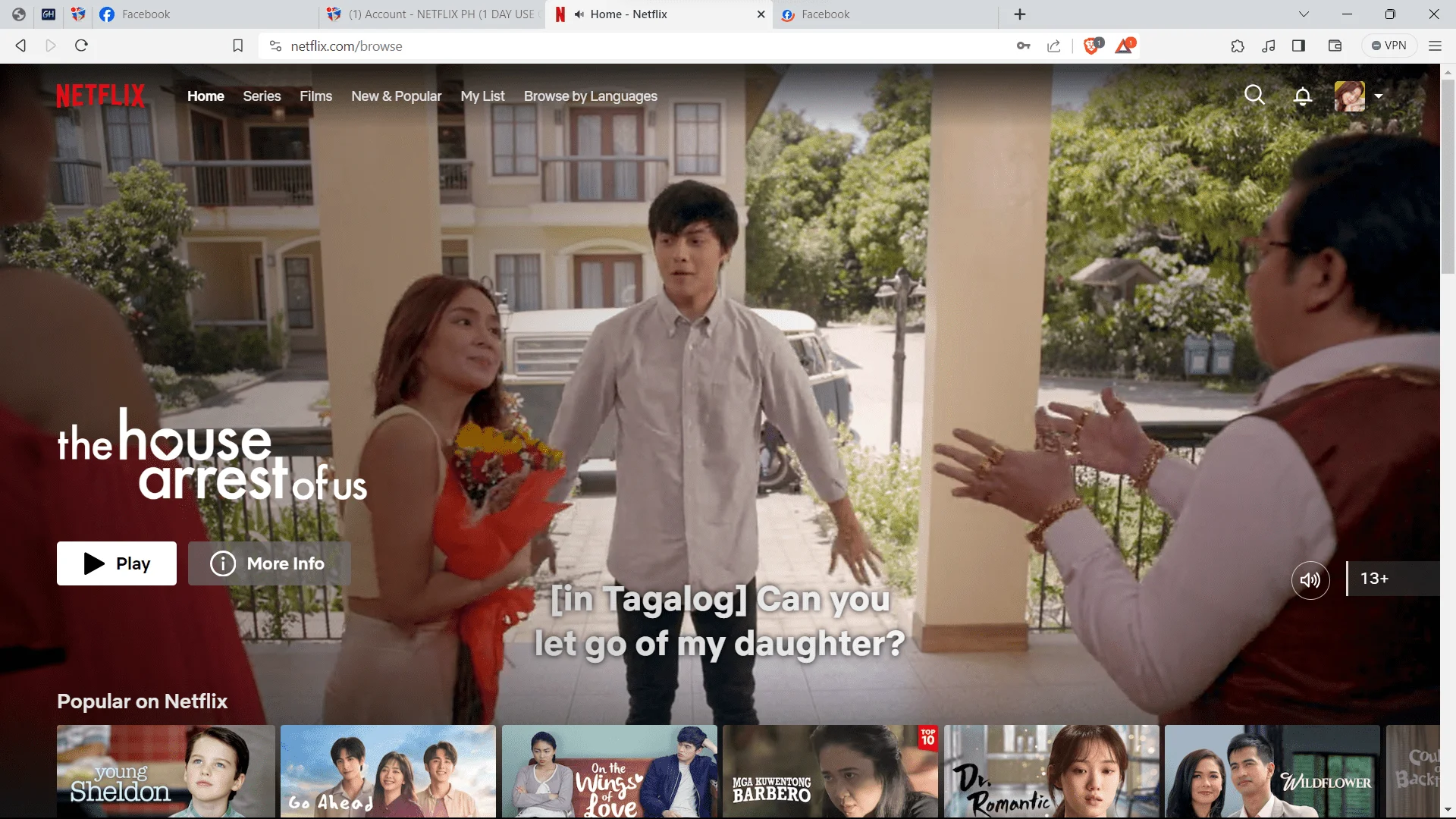
Task: Toggle the VPN button
Action: pos(1389,45)
